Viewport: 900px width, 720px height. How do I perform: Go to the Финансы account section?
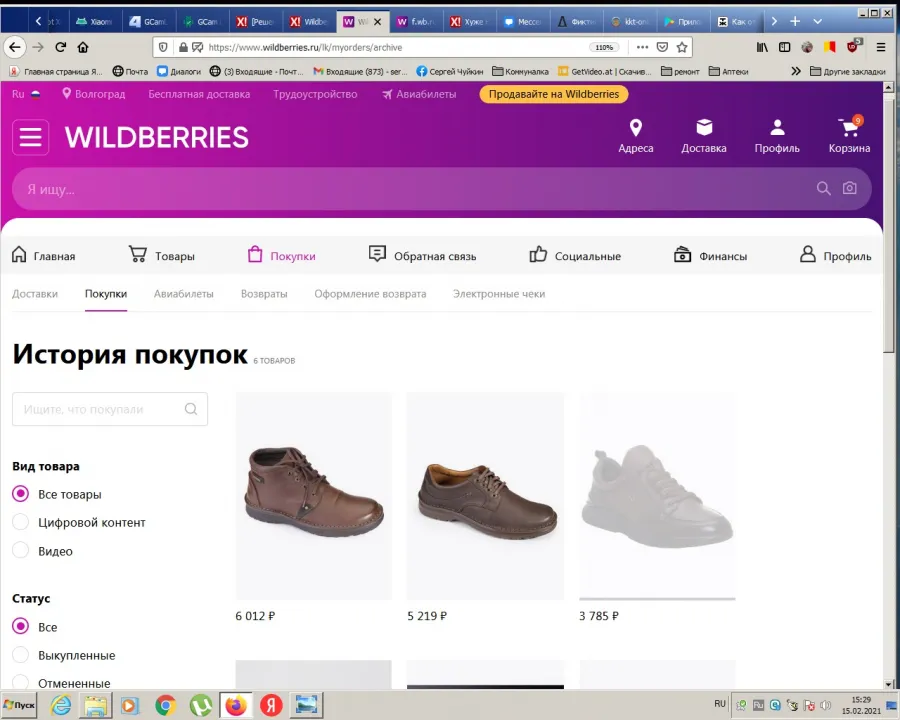coord(711,255)
